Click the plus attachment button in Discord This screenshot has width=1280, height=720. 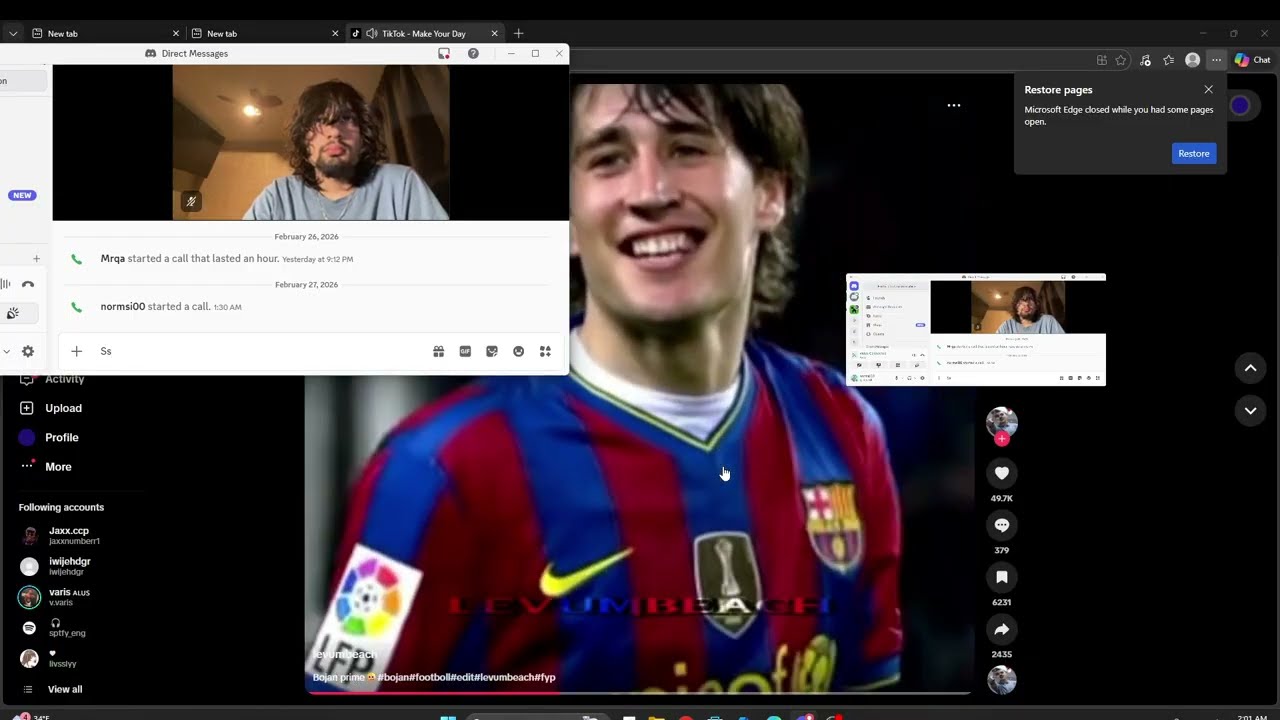(76, 351)
